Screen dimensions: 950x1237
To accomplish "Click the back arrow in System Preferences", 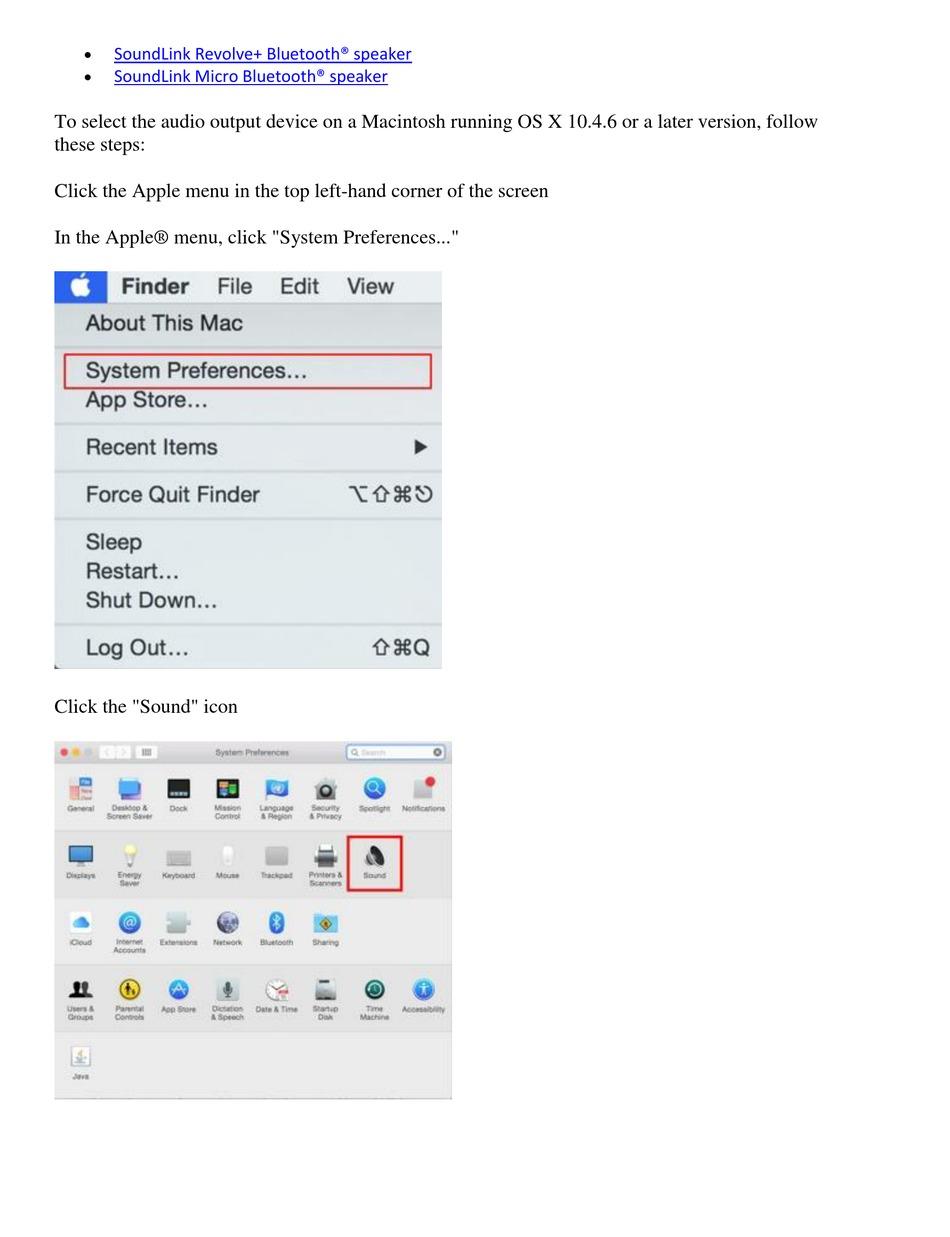I will pos(106,752).
